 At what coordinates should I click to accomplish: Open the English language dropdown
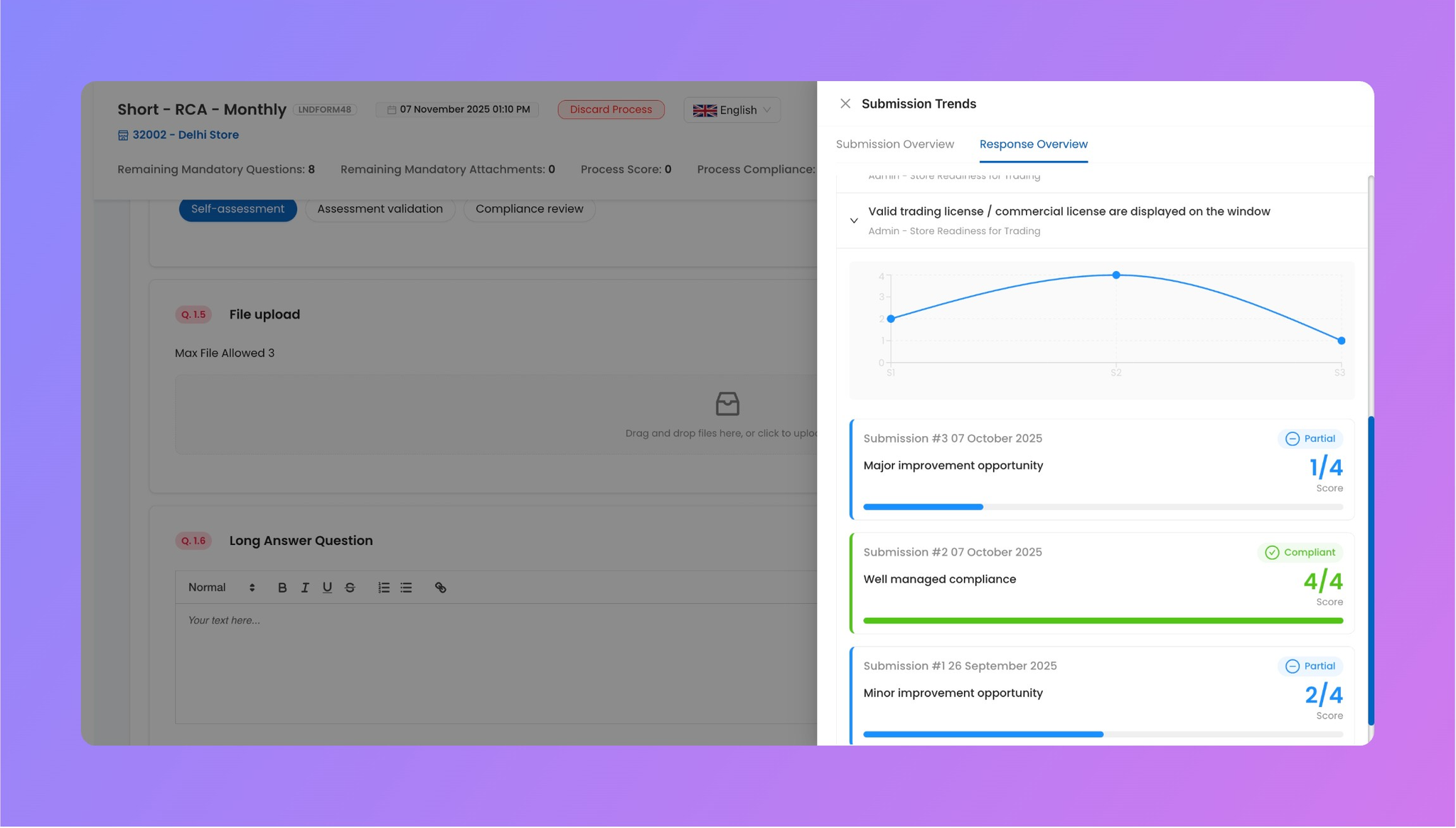[x=732, y=110]
